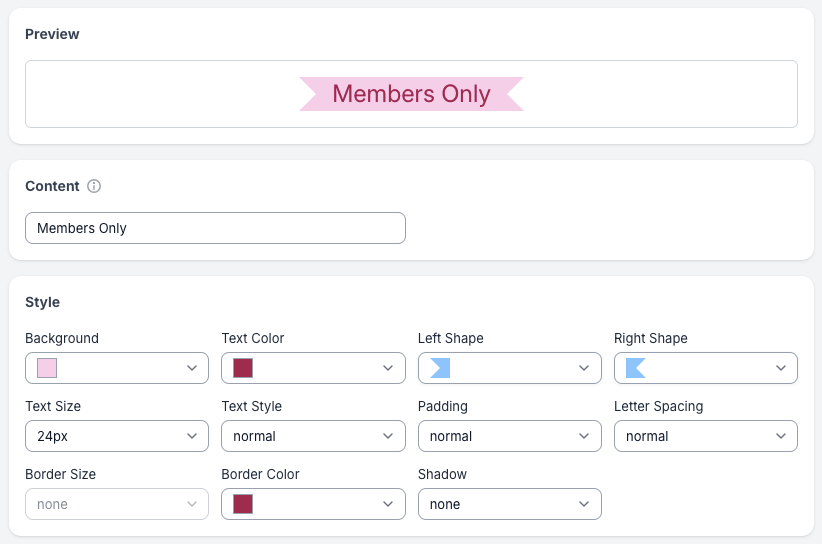
Task: Expand the Text Color dropdown arrow
Action: [388, 368]
